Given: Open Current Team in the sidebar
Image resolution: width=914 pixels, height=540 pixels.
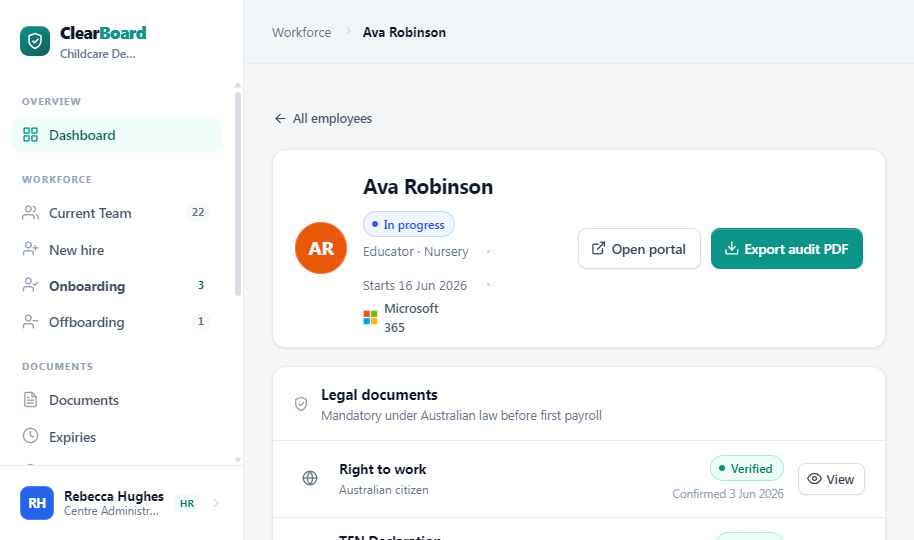Looking at the screenshot, I should 117,213.
